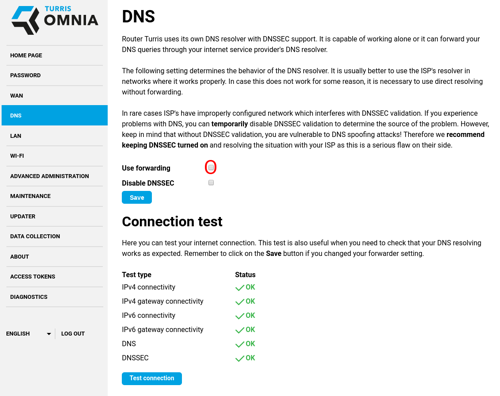Screen dimensions: 500x396
Task: Click the 'IPv6 connectivity' row text
Action: (148, 315)
